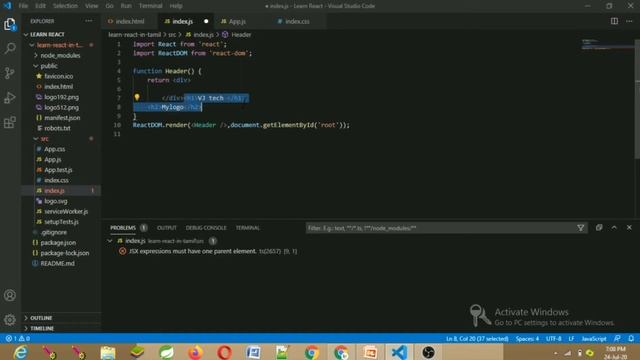The width and height of the screenshot is (640, 360).
Task: Open the Selection menu
Action: 65,6
